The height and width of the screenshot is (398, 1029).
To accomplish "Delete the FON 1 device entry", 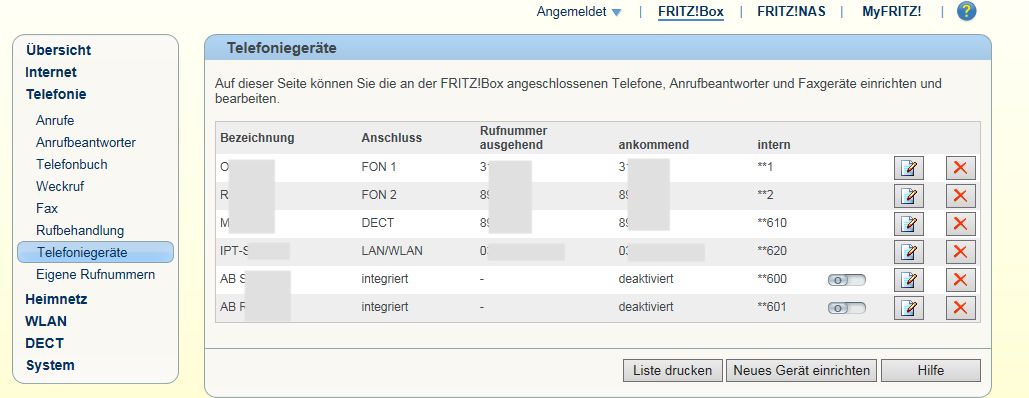I will (960, 168).
